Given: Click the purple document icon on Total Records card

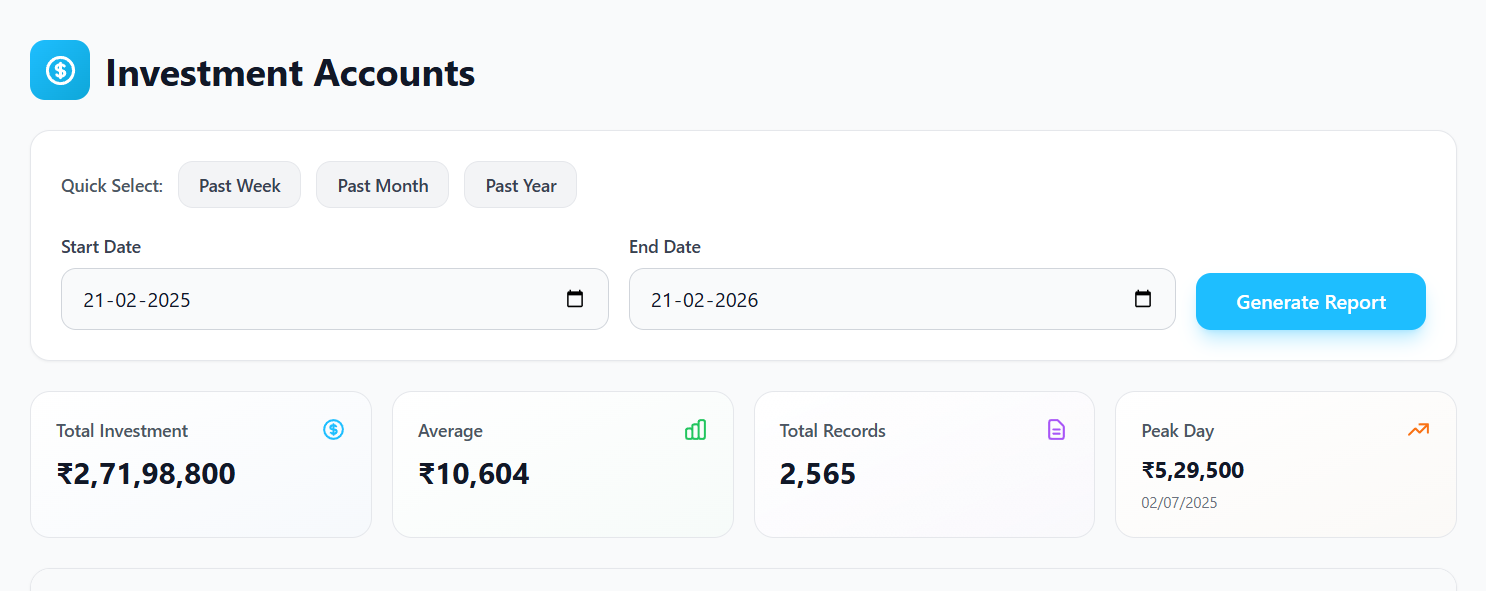Looking at the screenshot, I should point(1057,430).
